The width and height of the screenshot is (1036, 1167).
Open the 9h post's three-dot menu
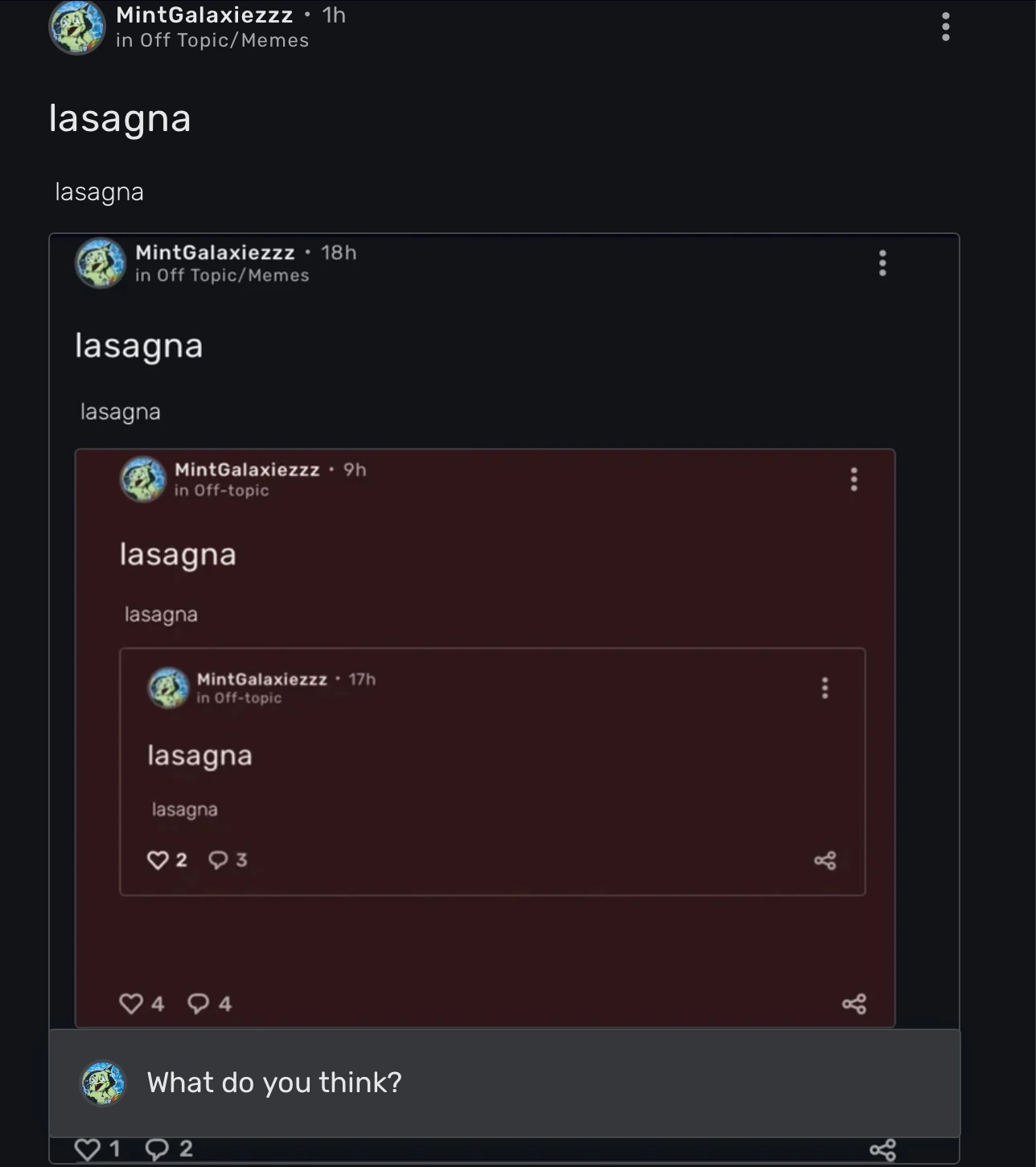853,480
